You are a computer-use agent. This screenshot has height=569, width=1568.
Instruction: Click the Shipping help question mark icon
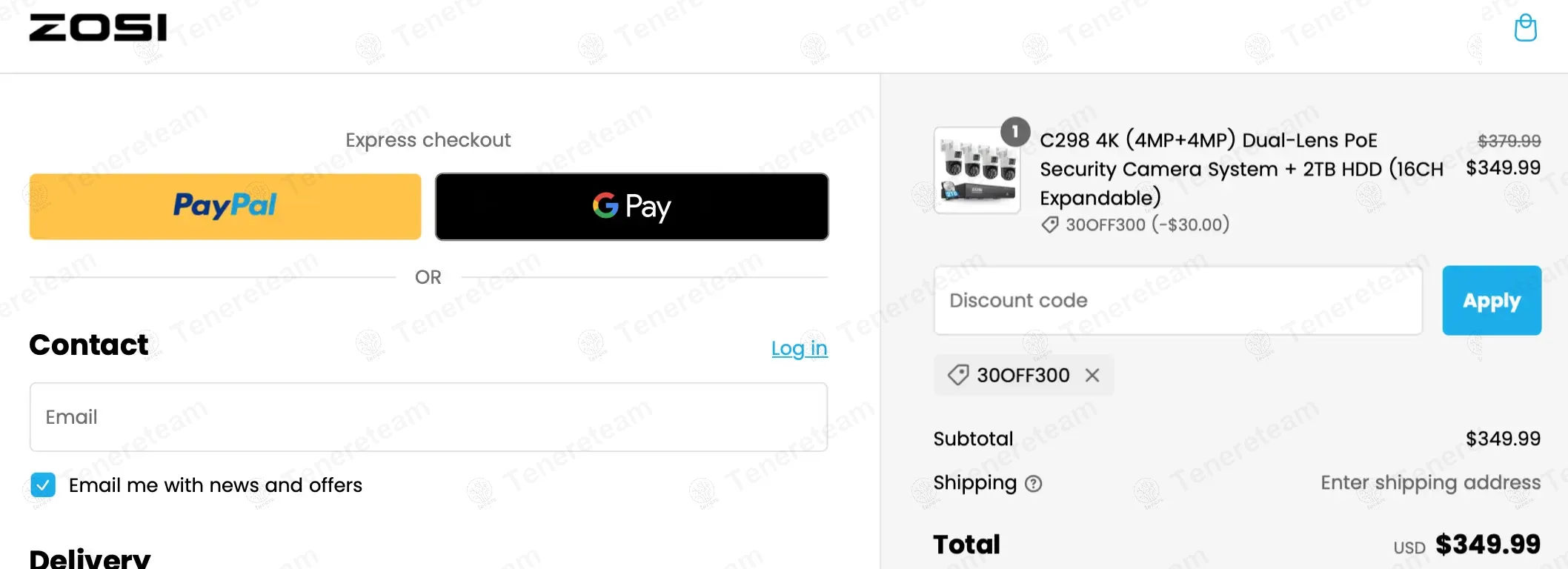[1033, 484]
